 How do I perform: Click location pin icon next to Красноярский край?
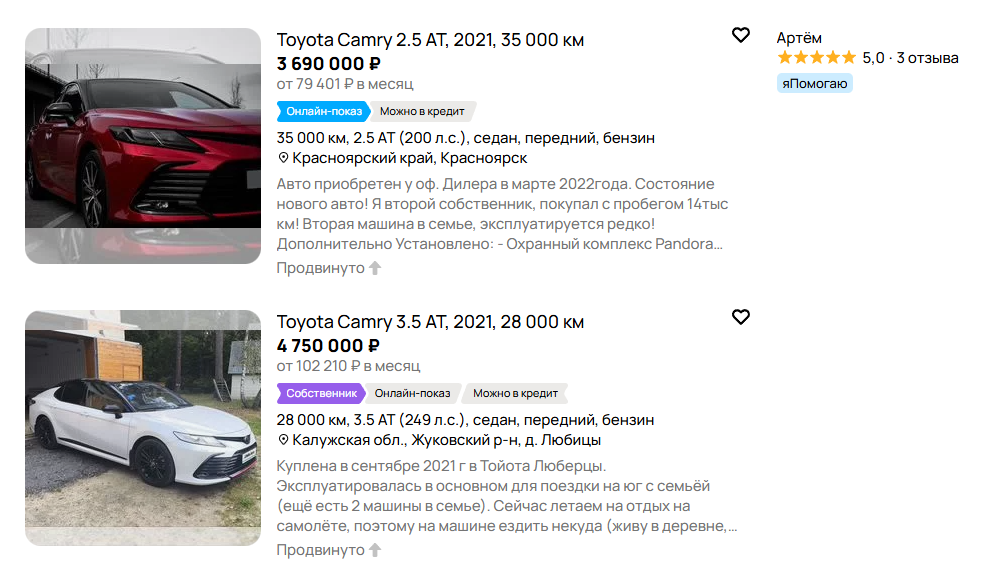coord(283,158)
